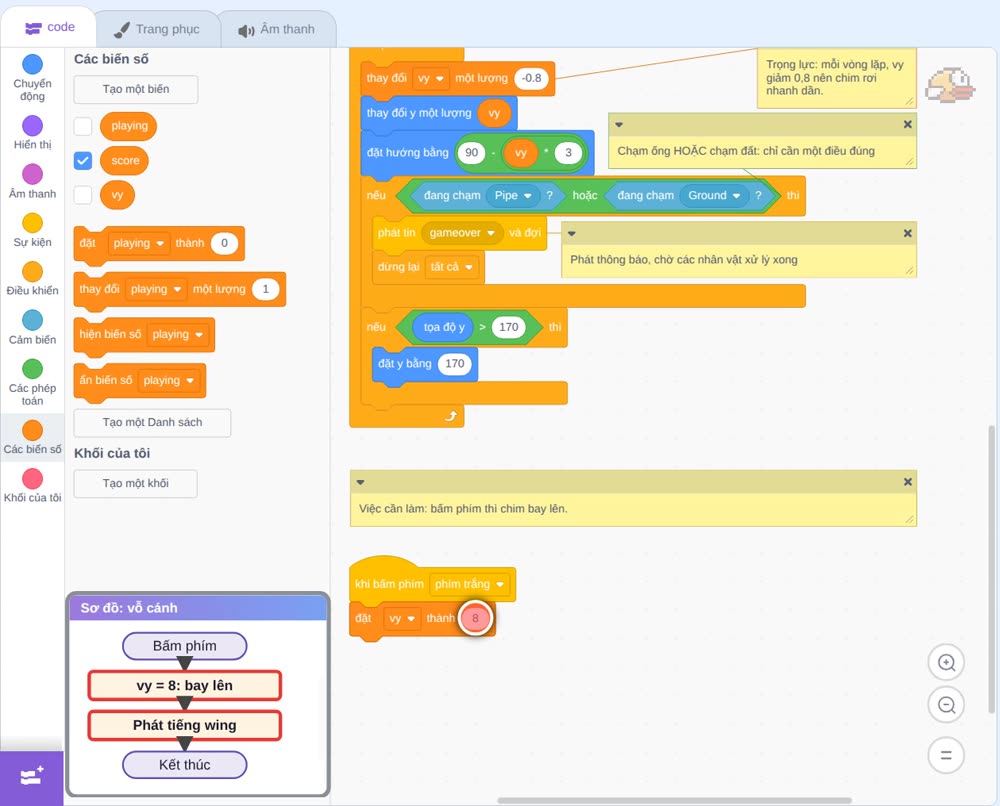Open the 'phím trắng' key dropdown
Image resolution: width=1000 pixels, height=806 pixels.
(469, 584)
